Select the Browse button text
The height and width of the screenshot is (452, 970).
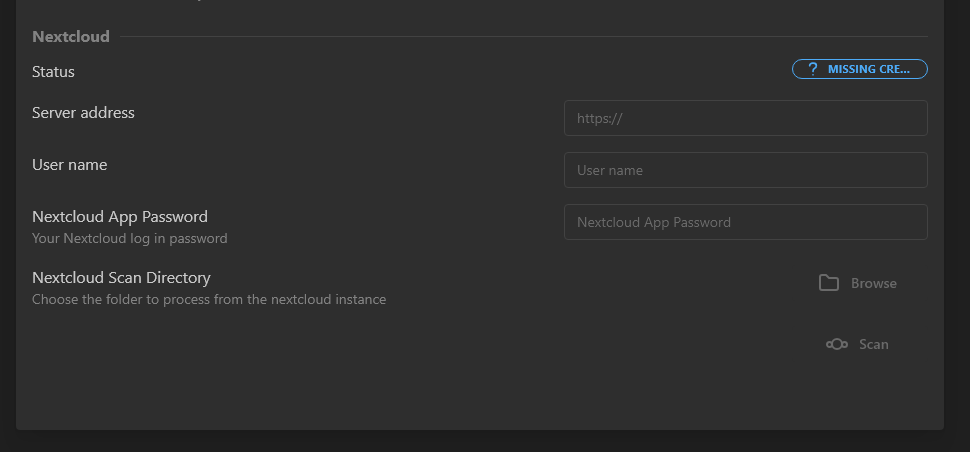(x=873, y=283)
